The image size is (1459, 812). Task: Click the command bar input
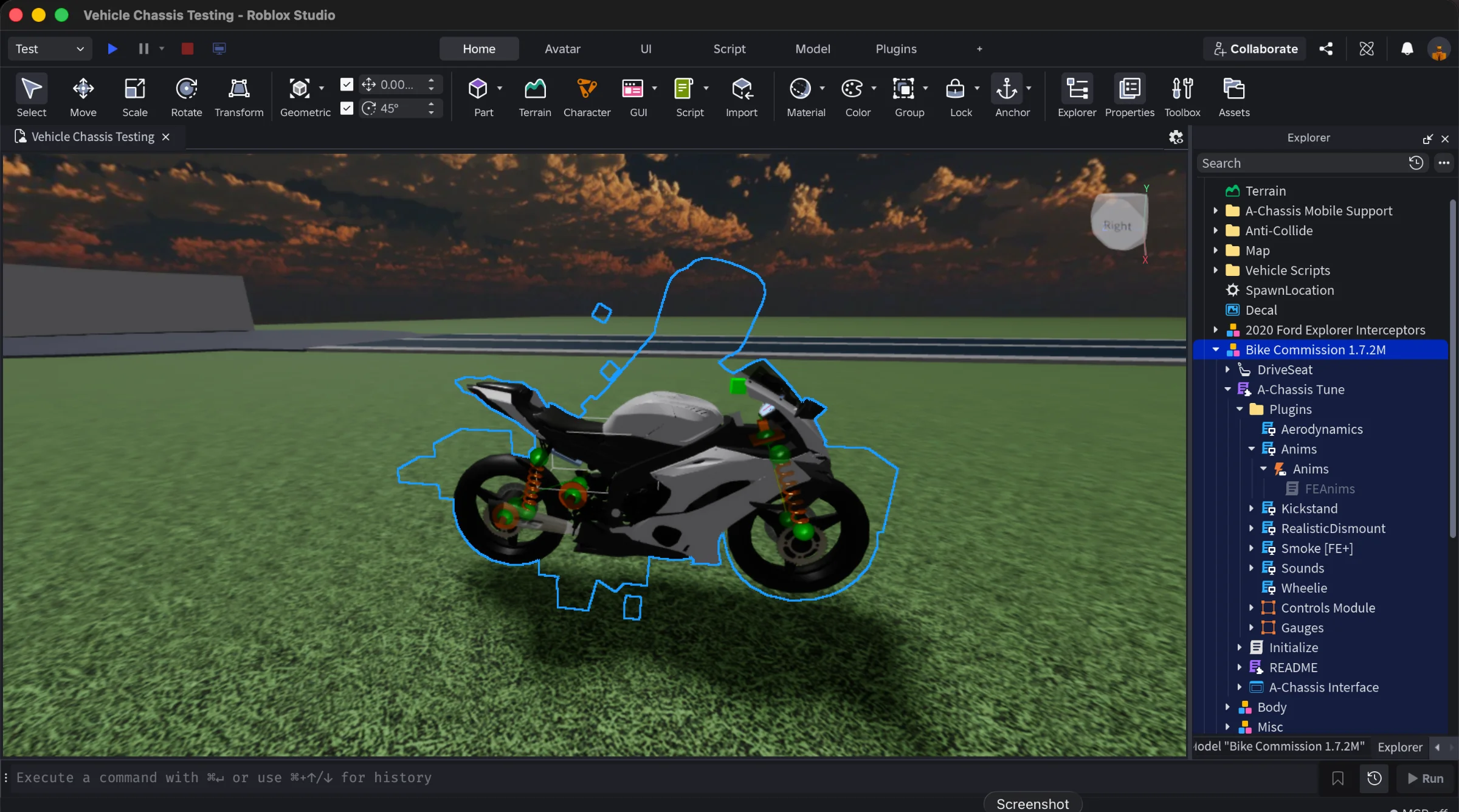[663, 778]
